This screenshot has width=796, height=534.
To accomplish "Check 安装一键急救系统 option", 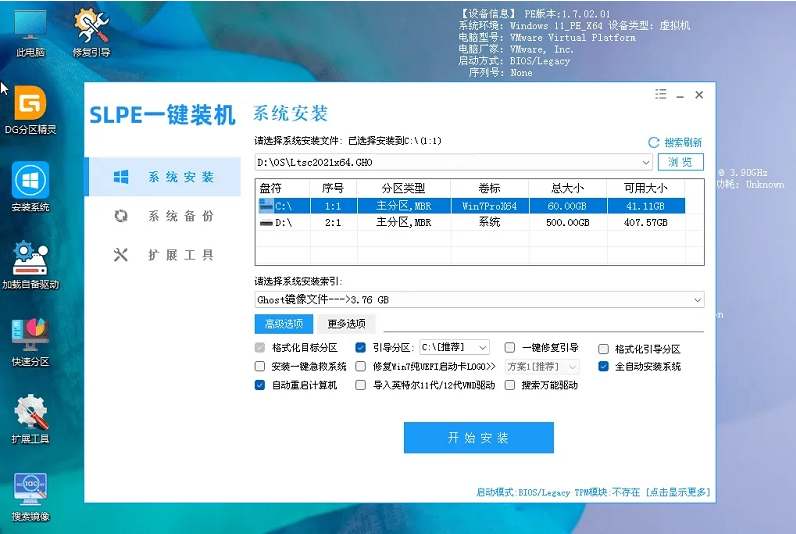I will pos(260,366).
